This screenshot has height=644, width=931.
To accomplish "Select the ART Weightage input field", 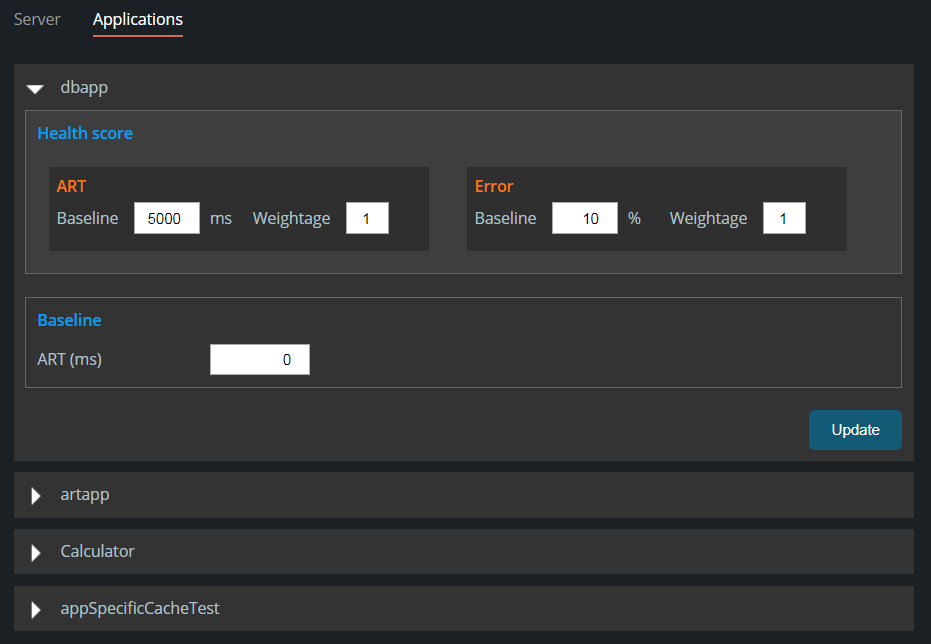I will (x=367, y=217).
